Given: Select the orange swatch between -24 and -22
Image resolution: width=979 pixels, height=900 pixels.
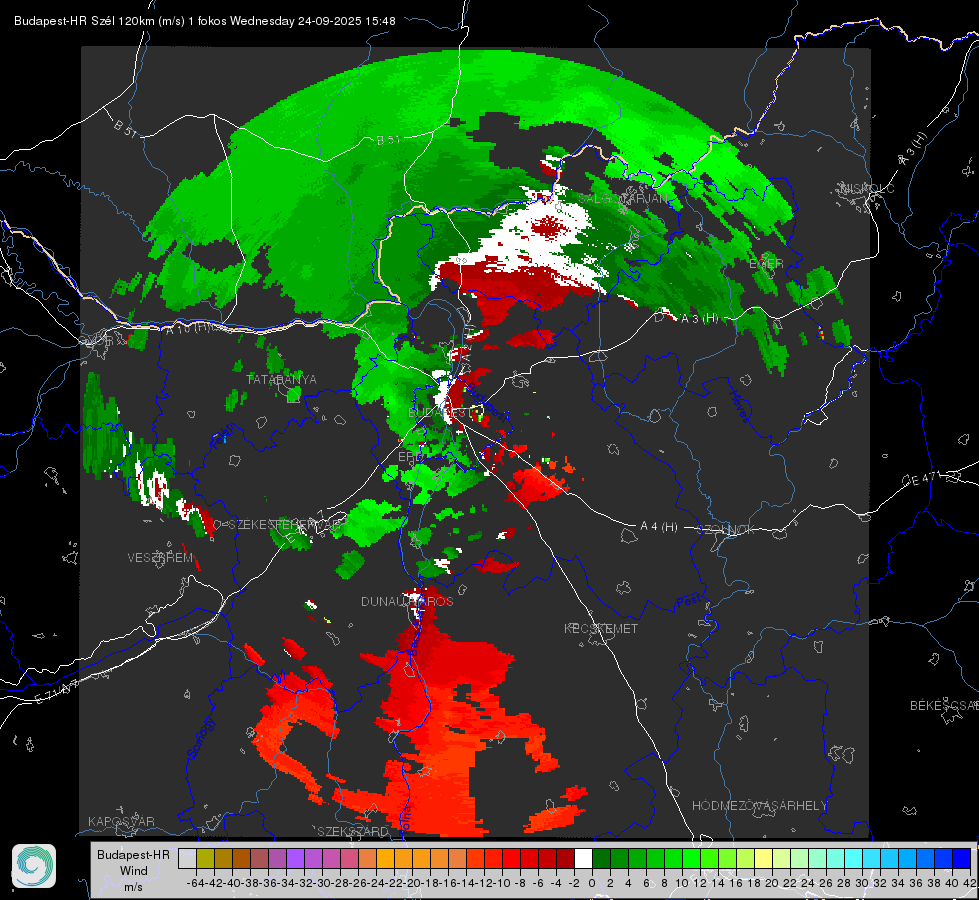Looking at the screenshot, I should click(385, 858).
